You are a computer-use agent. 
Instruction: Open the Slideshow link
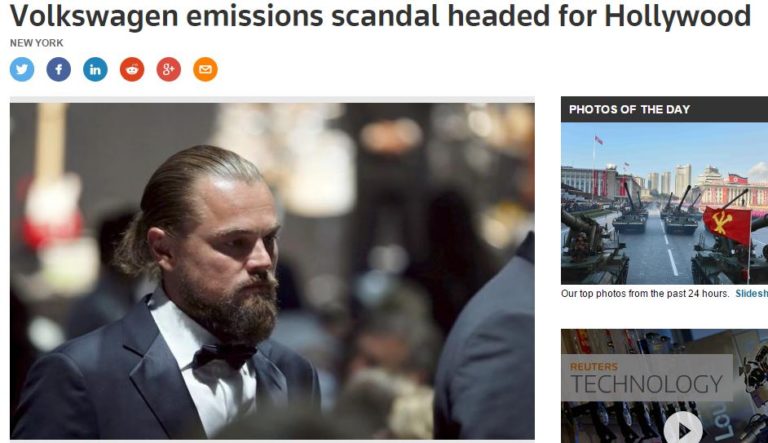(751, 294)
